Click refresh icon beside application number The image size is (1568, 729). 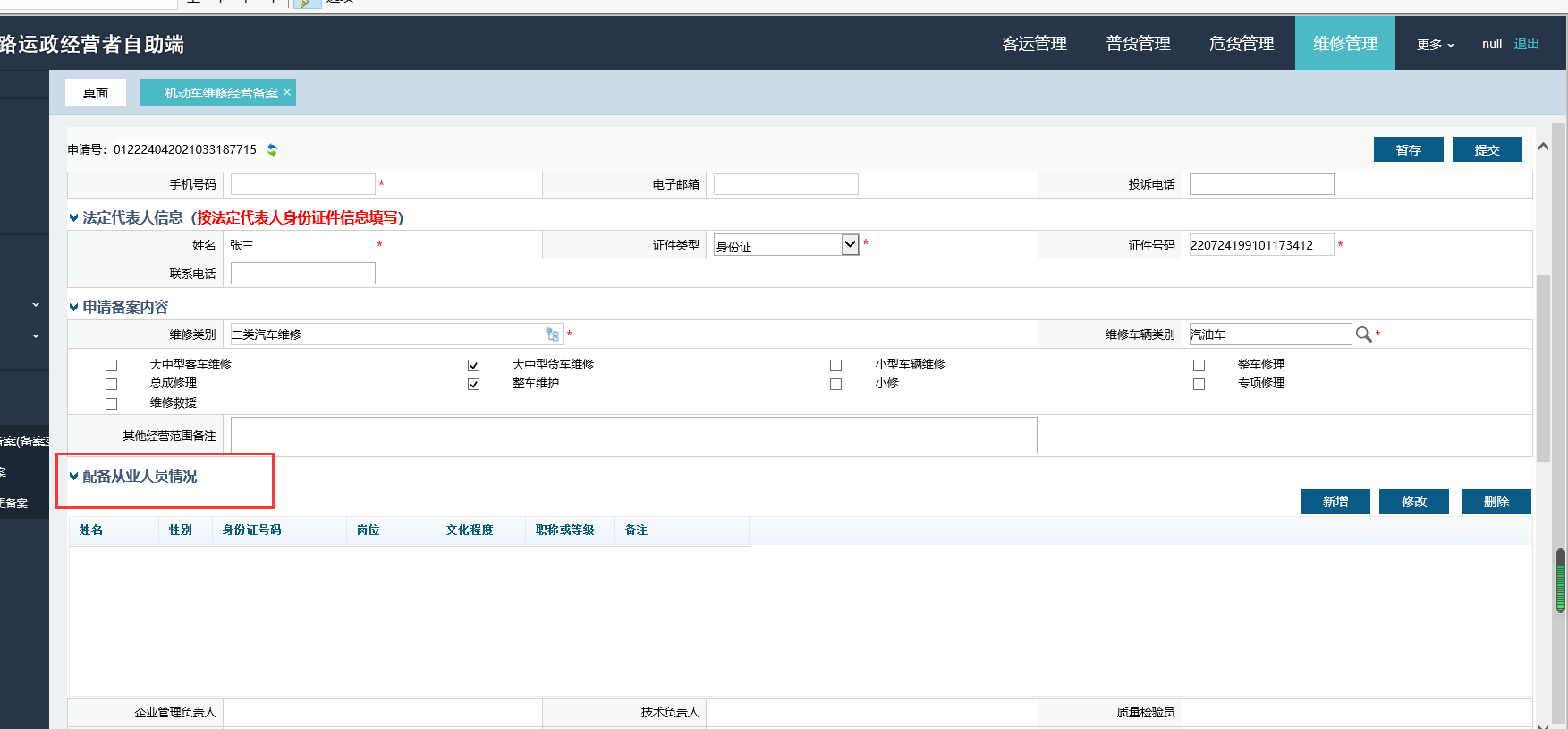point(272,150)
